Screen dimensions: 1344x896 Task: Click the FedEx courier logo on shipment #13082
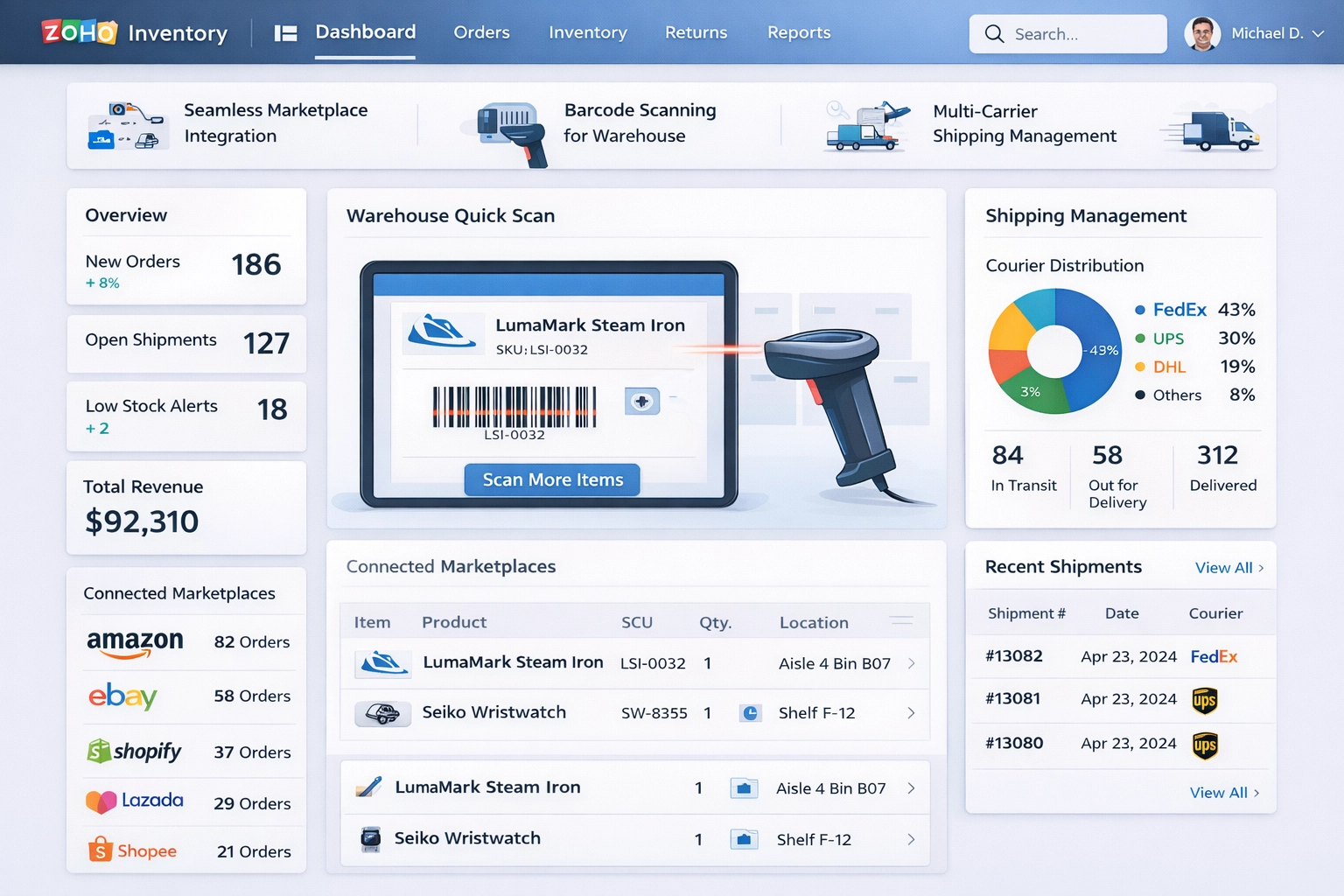tap(1214, 656)
